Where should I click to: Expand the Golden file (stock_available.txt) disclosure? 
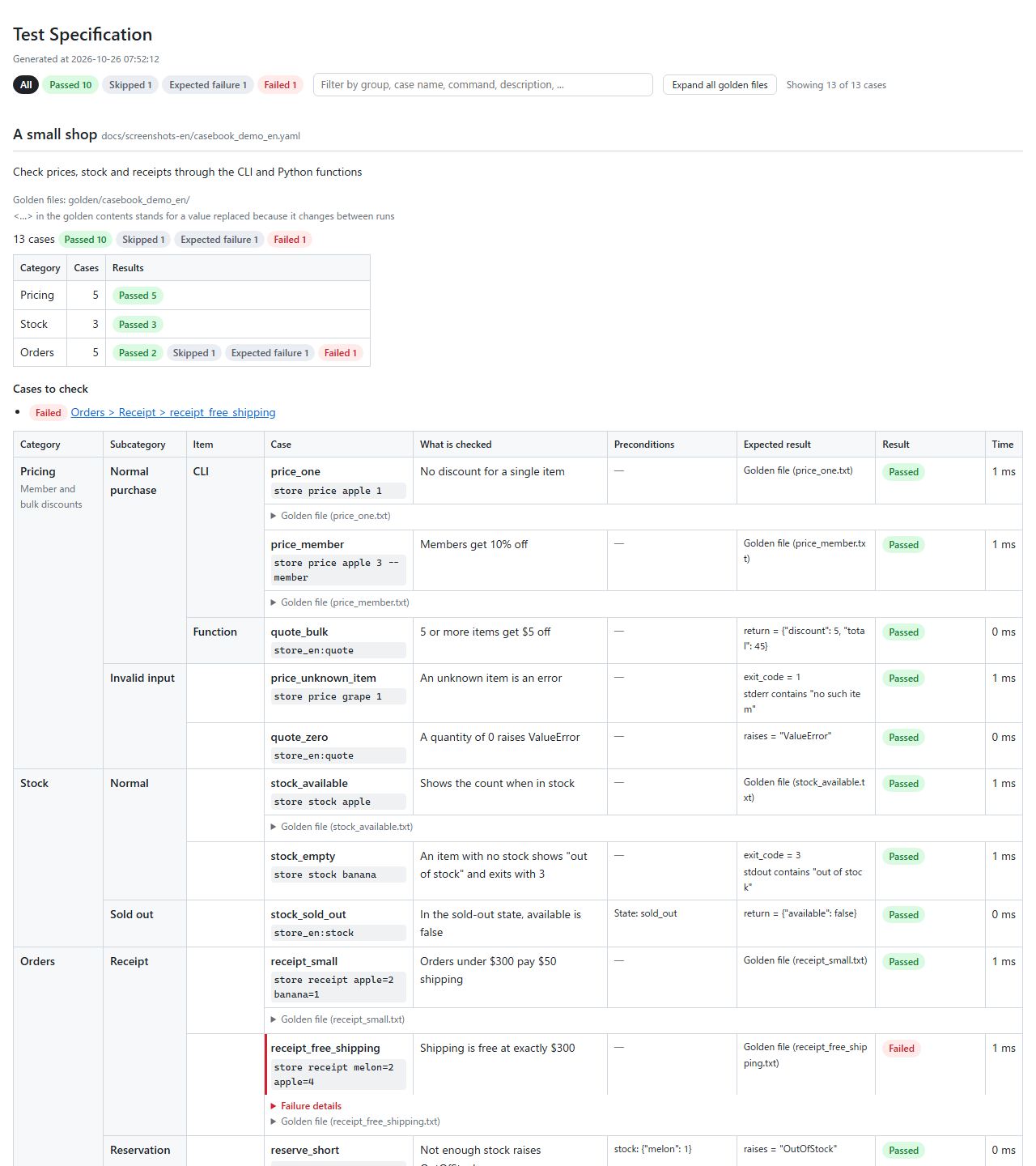(342, 827)
